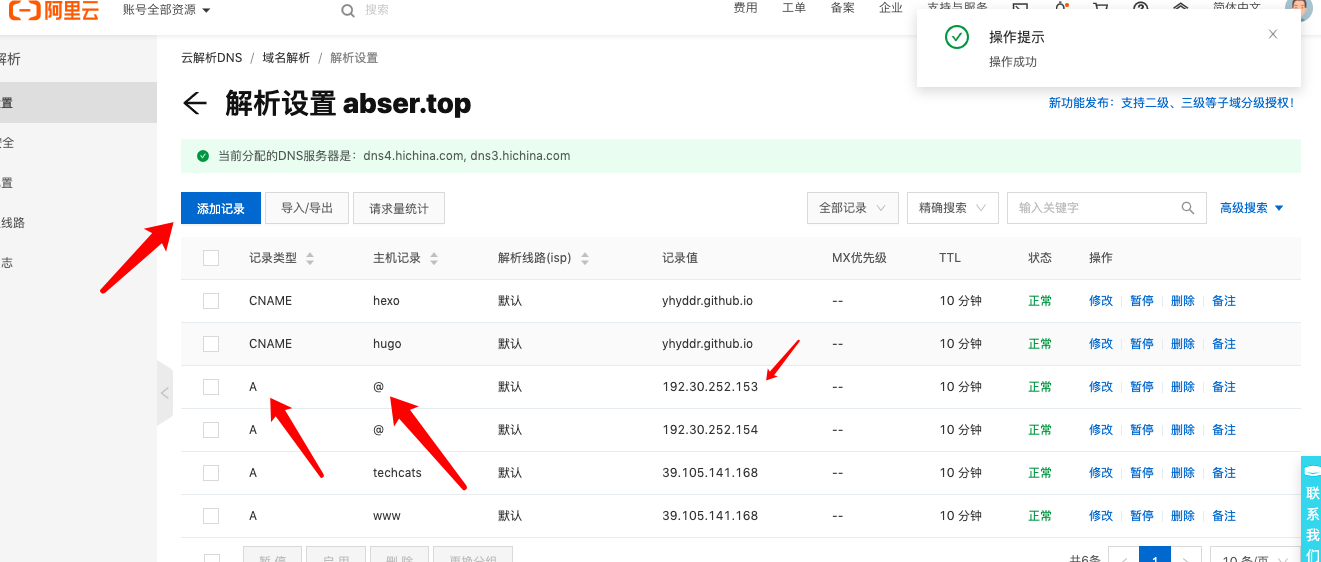This screenshot has width=1321, height=562.
Task: Click 修改 for the www record
Action: (1101, 516)
